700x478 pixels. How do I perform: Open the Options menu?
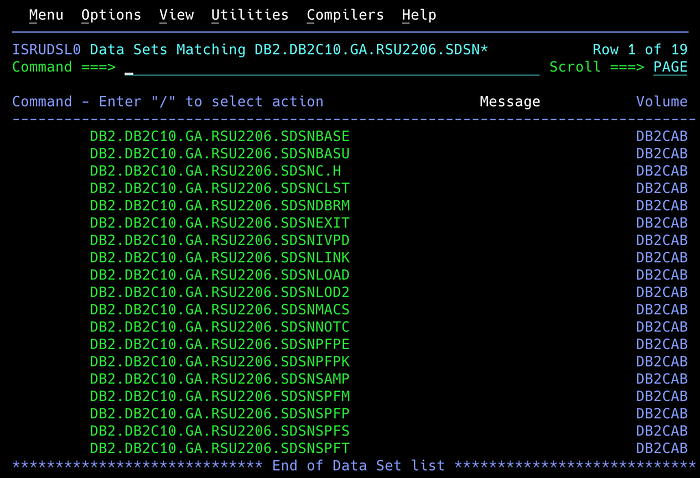[x=111, y=15]
